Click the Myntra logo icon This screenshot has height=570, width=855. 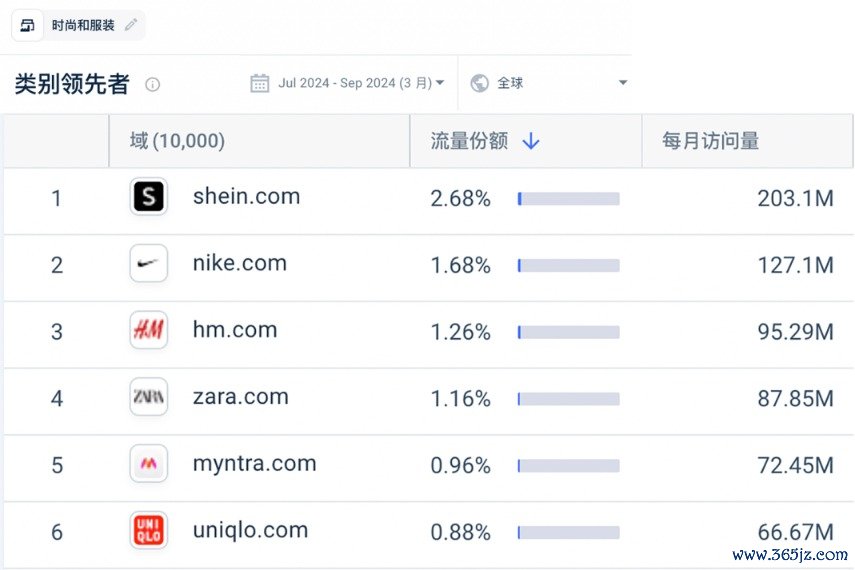point(149,464)
